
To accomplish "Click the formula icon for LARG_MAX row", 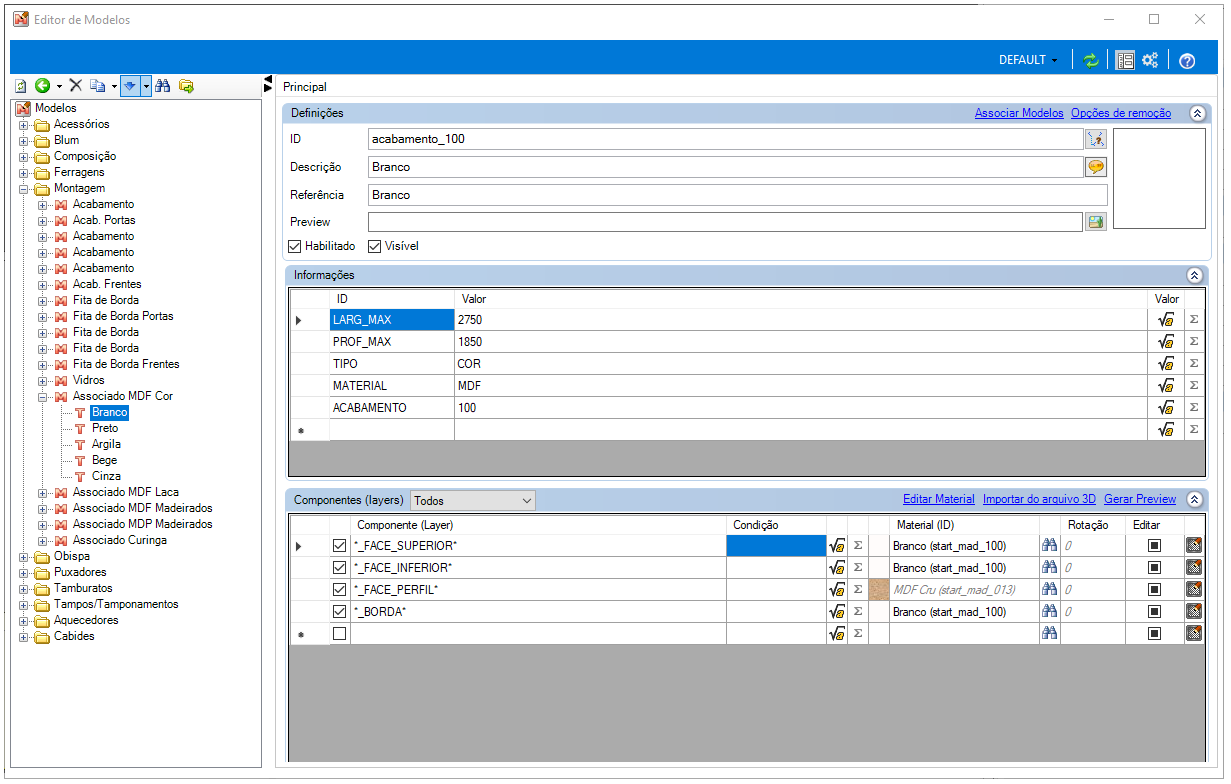I will [x=1165, y=320].
